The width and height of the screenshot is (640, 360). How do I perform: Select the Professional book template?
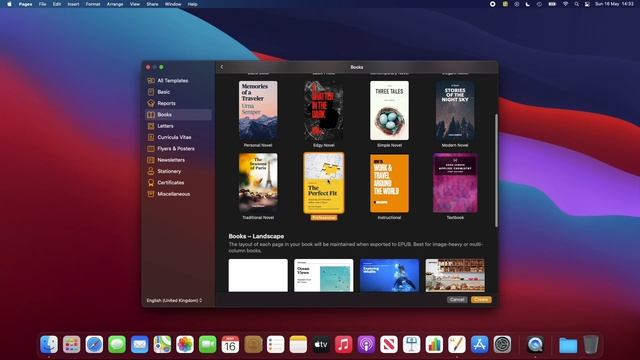click(x=324, y=183)
